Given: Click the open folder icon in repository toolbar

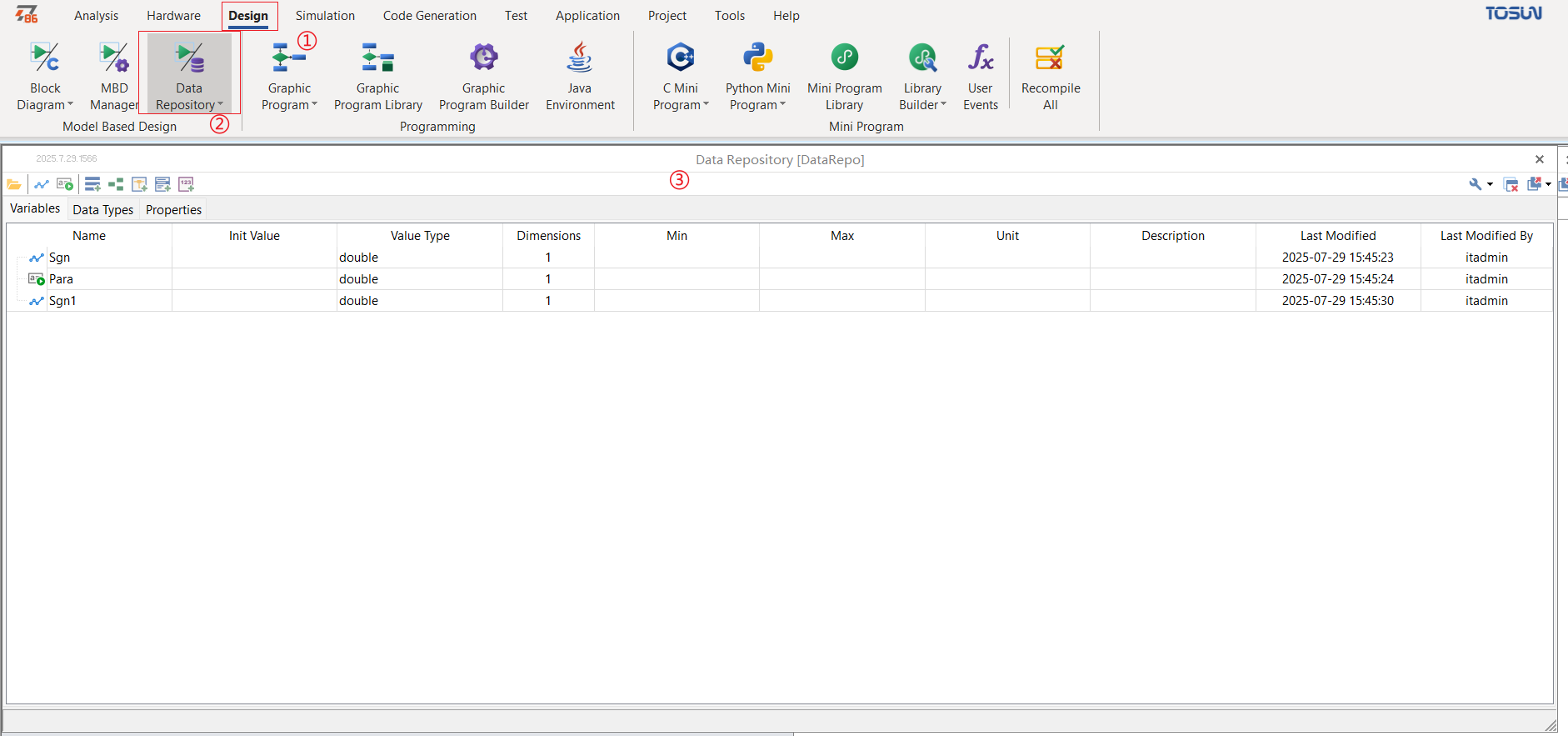Looking at the screenshot, I should click(x=13, y=184).
